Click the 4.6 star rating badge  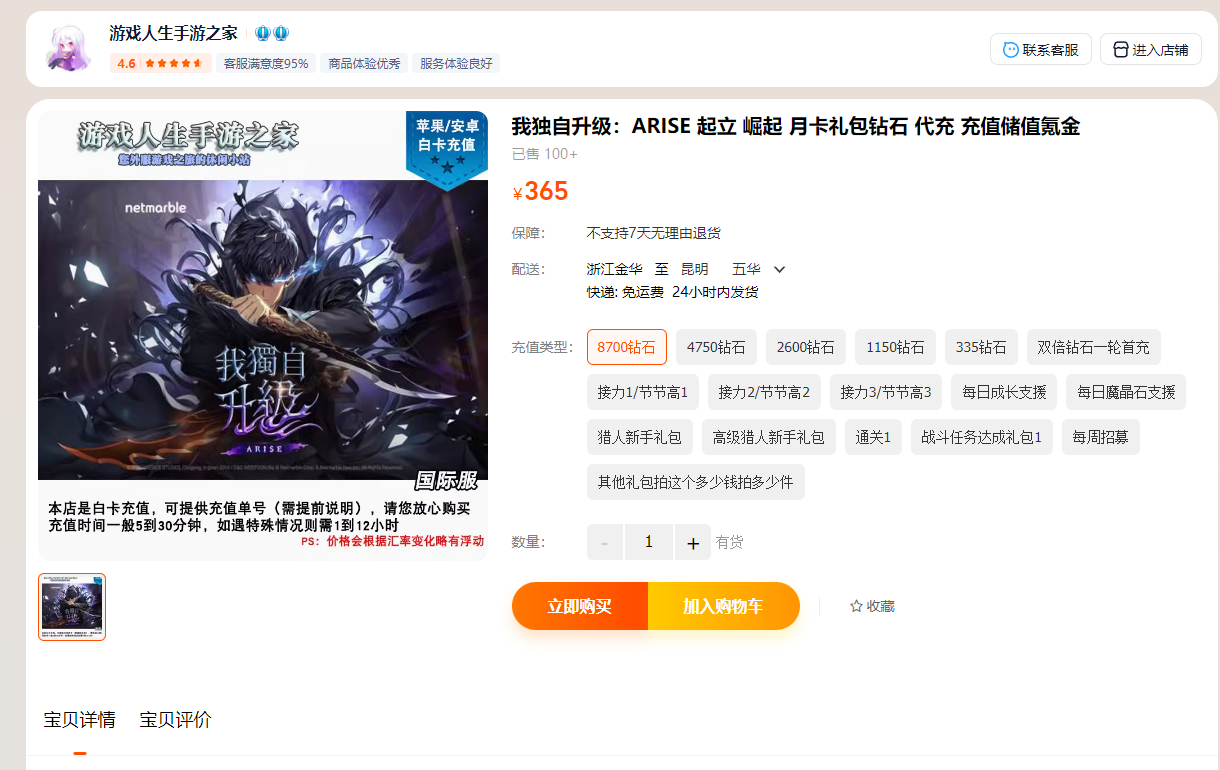pos(160,63)
